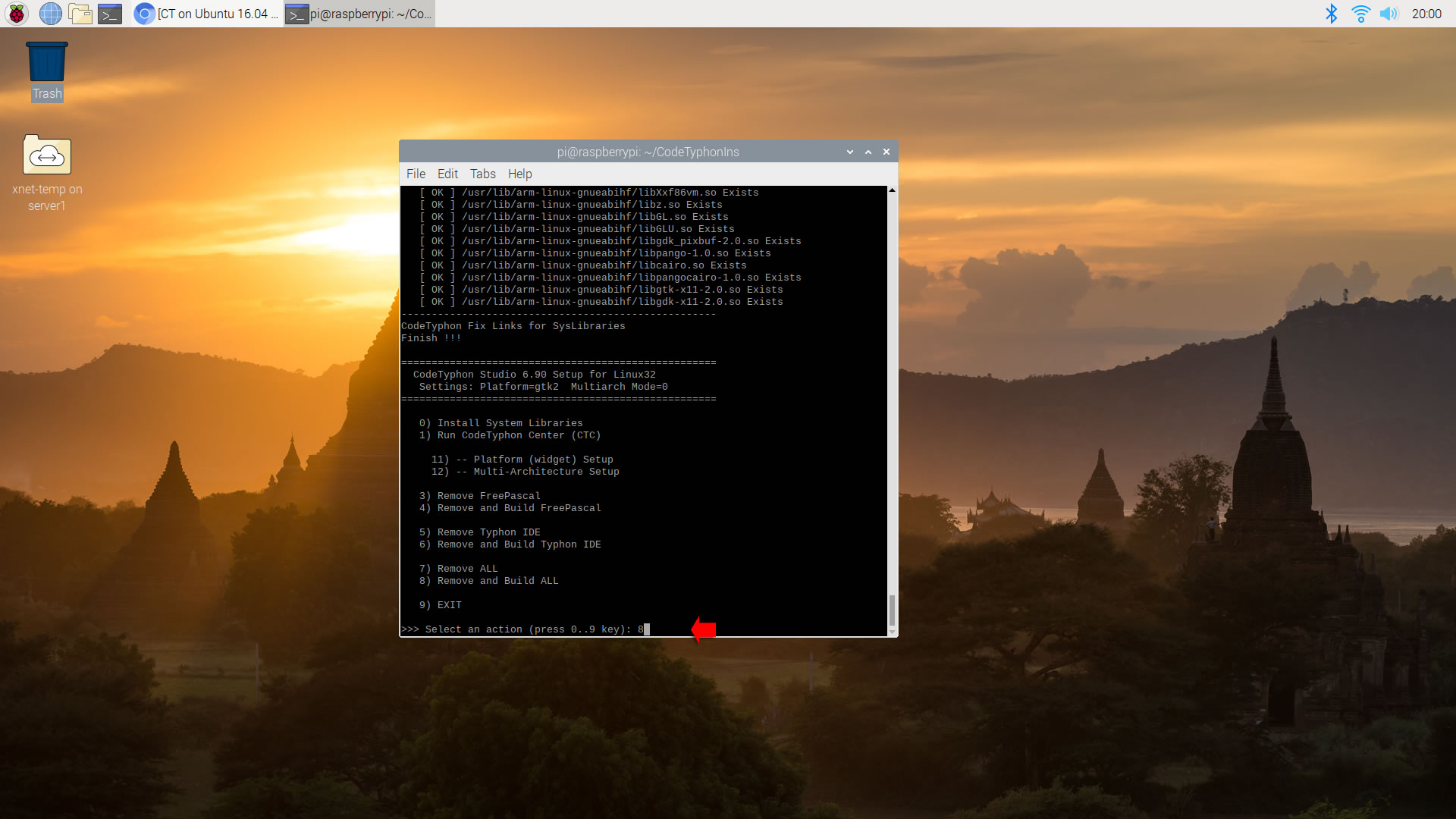
Task: Open the terminal Tabs menu
Action: click(x=482, y=174)
